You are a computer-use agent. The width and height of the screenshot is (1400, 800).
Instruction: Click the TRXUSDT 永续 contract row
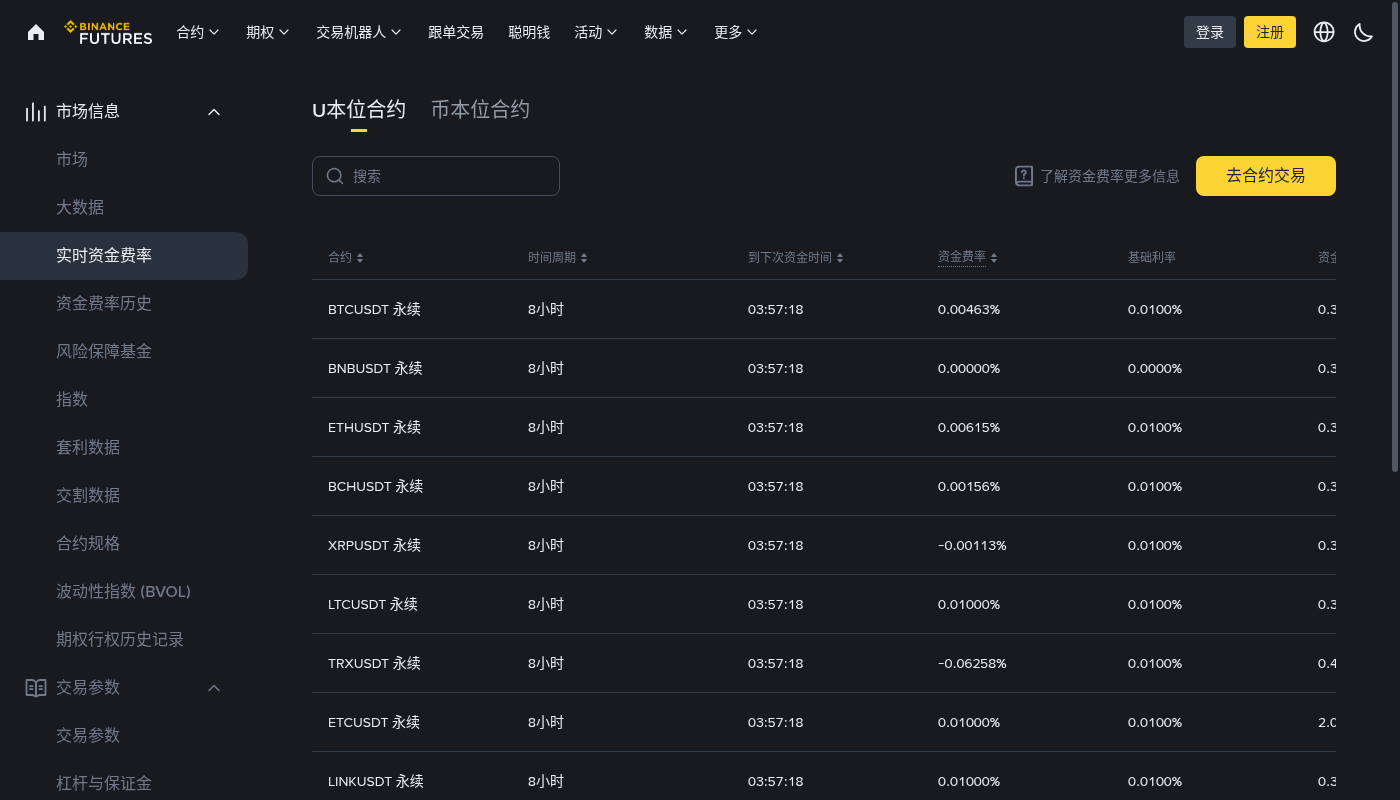(824, 663)
